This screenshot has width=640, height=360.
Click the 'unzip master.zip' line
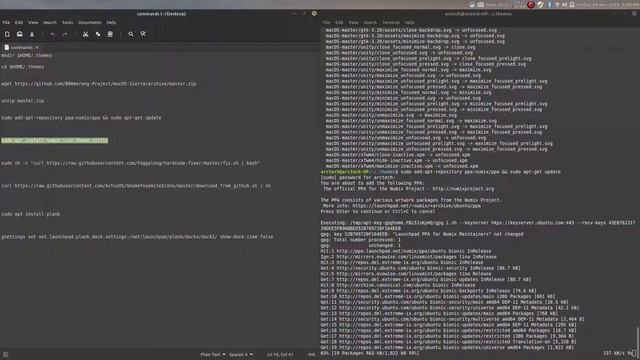pos(22,100)
